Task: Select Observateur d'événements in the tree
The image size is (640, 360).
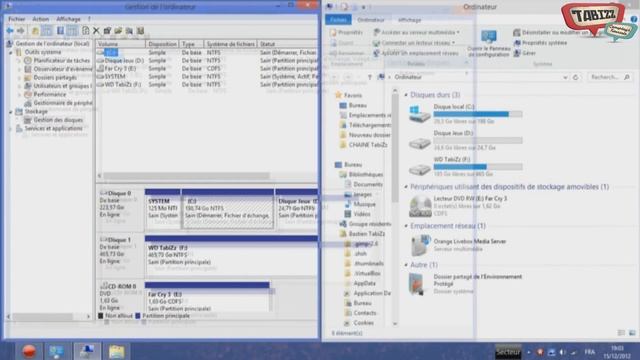Action: pos(58,69)
